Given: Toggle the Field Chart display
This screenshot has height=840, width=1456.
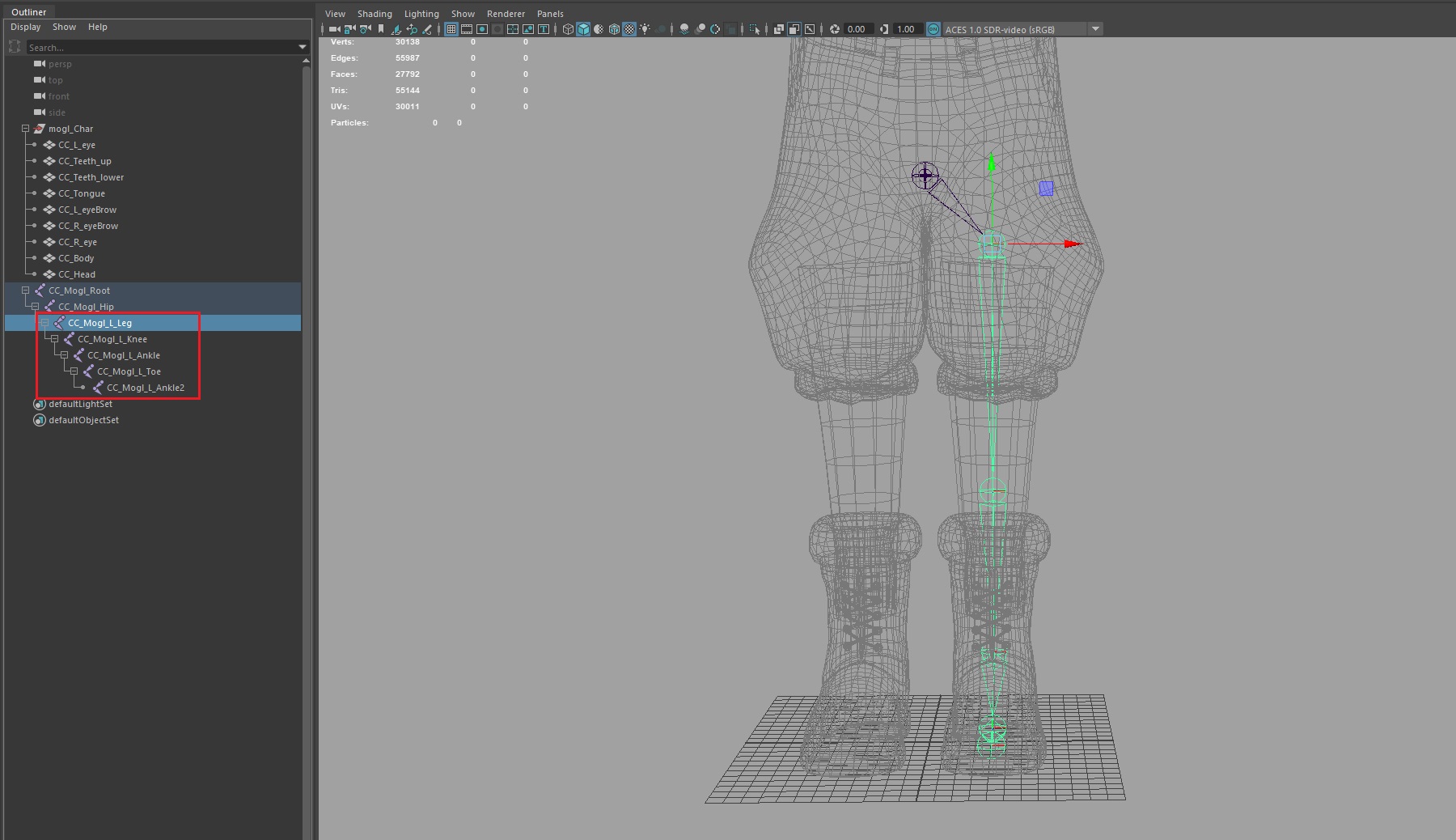Looking at the screenshot, I should tap(513, 29).
